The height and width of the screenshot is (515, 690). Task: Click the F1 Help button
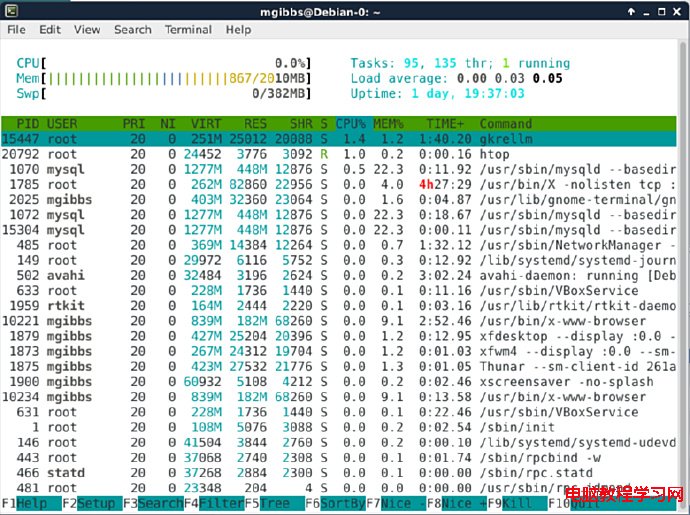(x=31, y=503)
